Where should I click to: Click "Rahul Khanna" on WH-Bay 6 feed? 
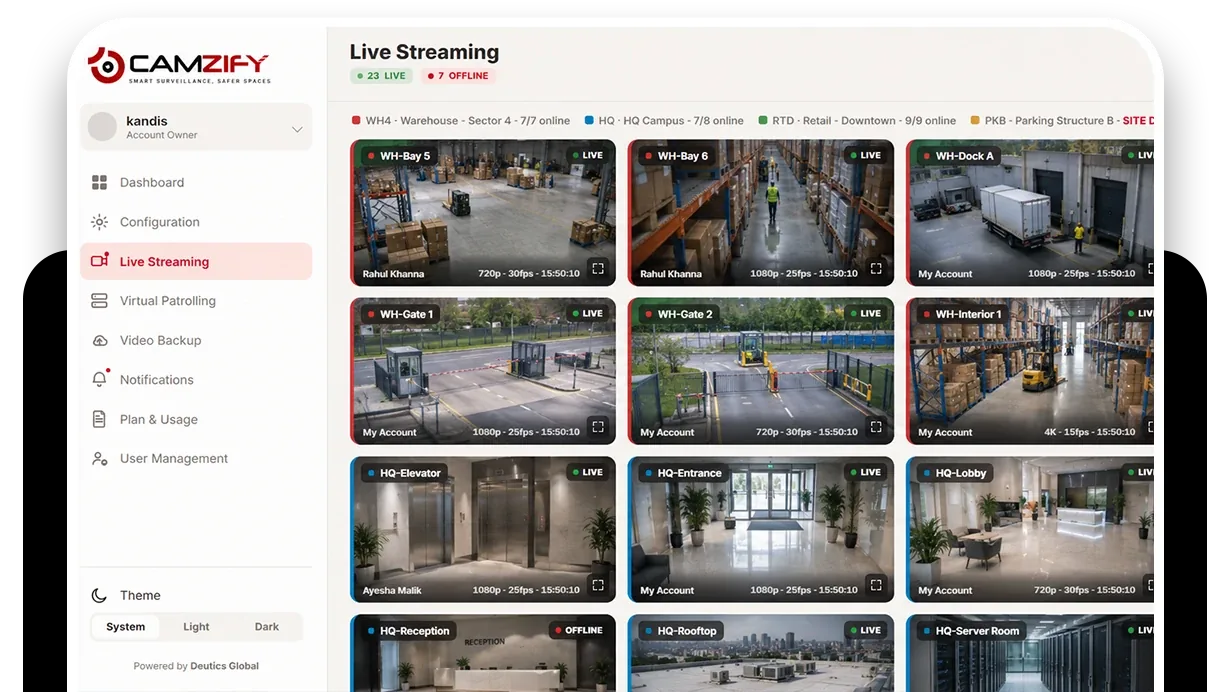pyautogui.click(x=671, y=274)
